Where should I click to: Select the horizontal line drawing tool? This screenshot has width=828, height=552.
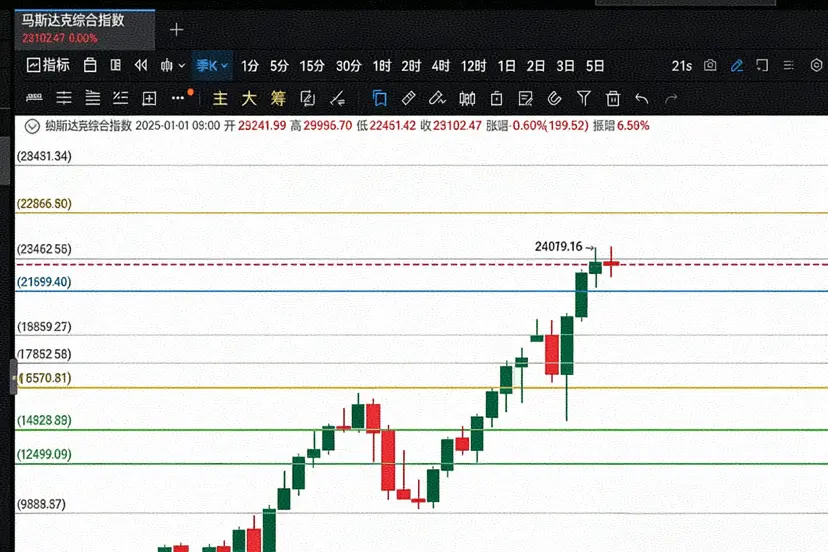(x=64, y=98)
